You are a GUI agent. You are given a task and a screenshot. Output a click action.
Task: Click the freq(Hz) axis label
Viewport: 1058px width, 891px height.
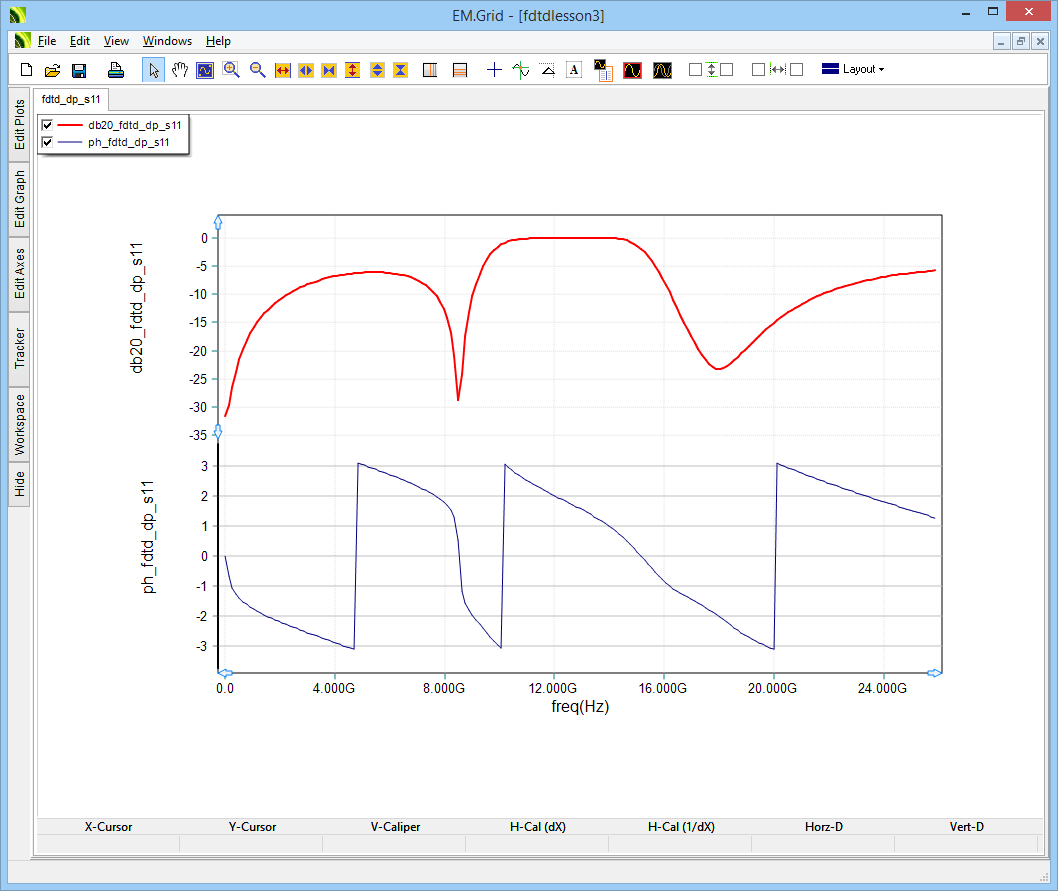click(x=580, y=706)
